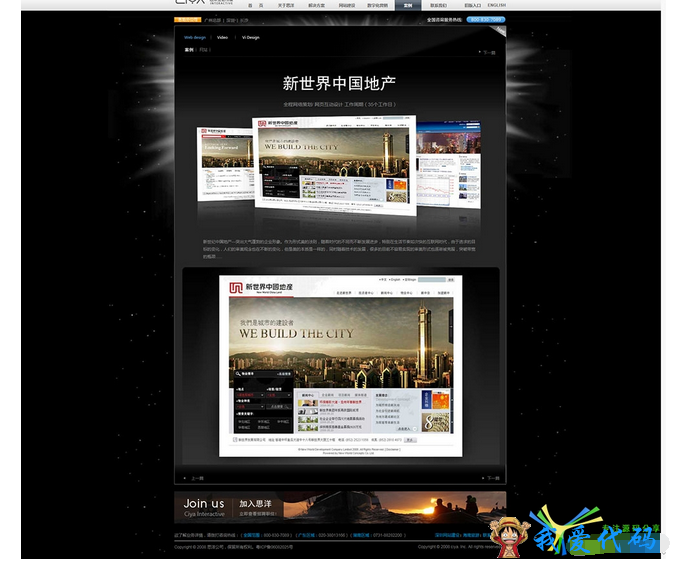Image resolution: width=673 pixels, height=563 pixels.
Task: Click the orange badge left of 广州总部
Action: (x=188, y=20)
